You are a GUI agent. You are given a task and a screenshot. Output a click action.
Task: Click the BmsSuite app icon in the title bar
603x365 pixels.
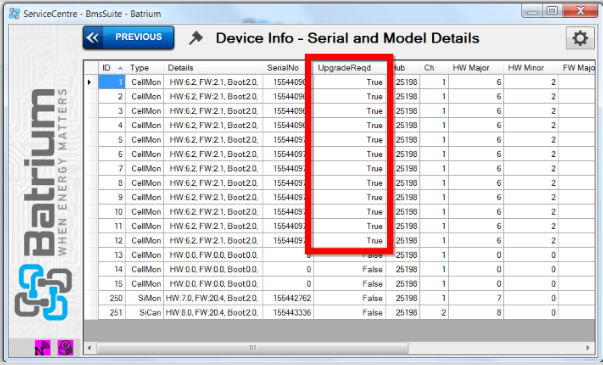[14, 13]
